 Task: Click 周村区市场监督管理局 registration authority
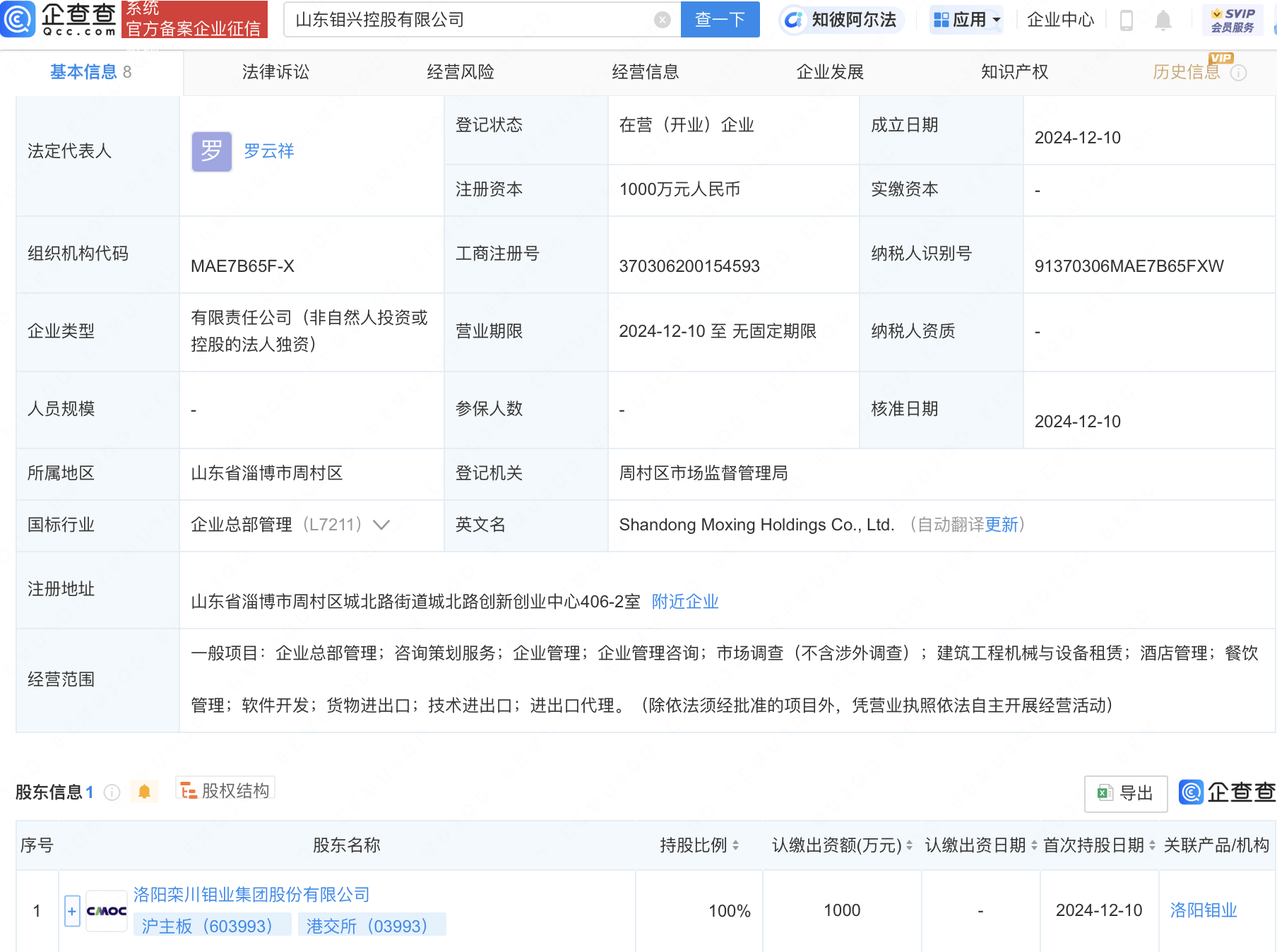[x=703, y=473]
